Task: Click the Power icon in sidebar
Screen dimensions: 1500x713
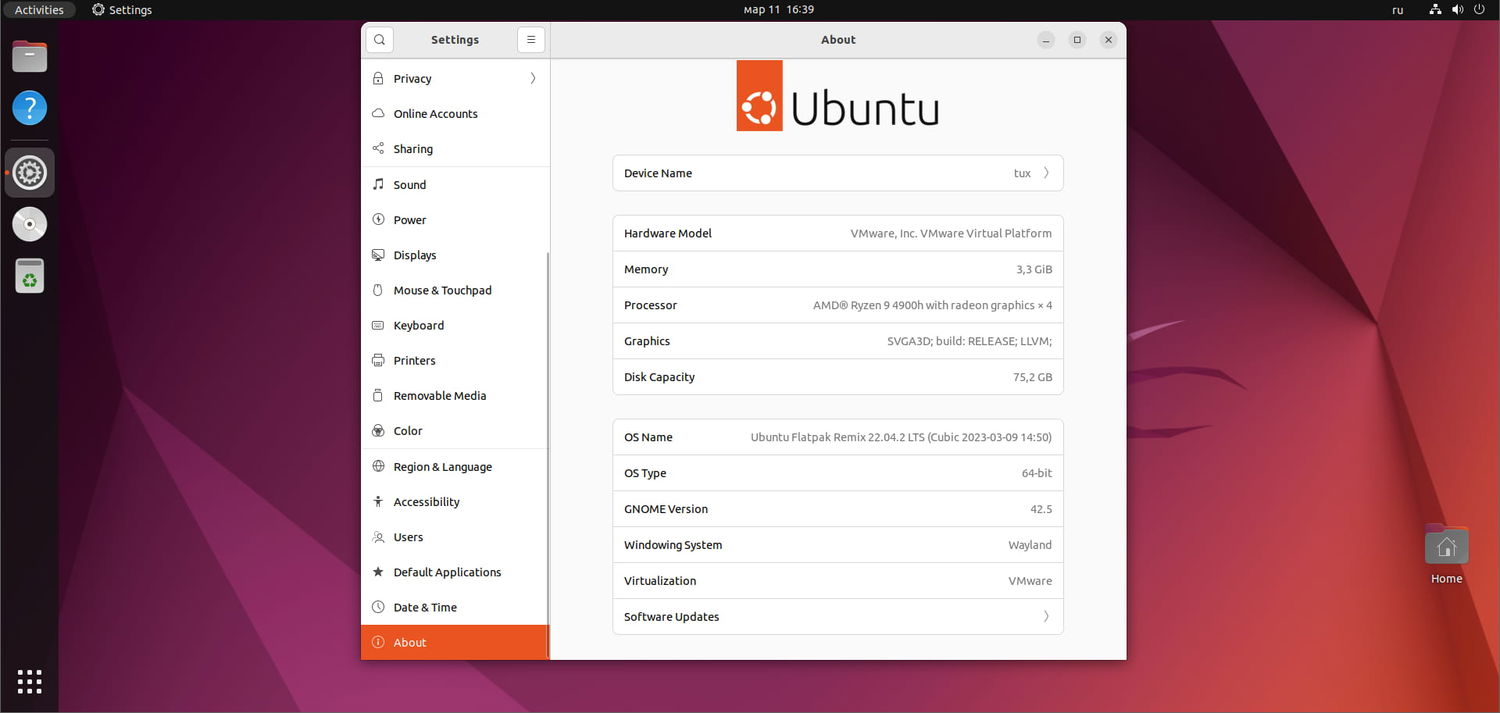Action: (378, 219)
